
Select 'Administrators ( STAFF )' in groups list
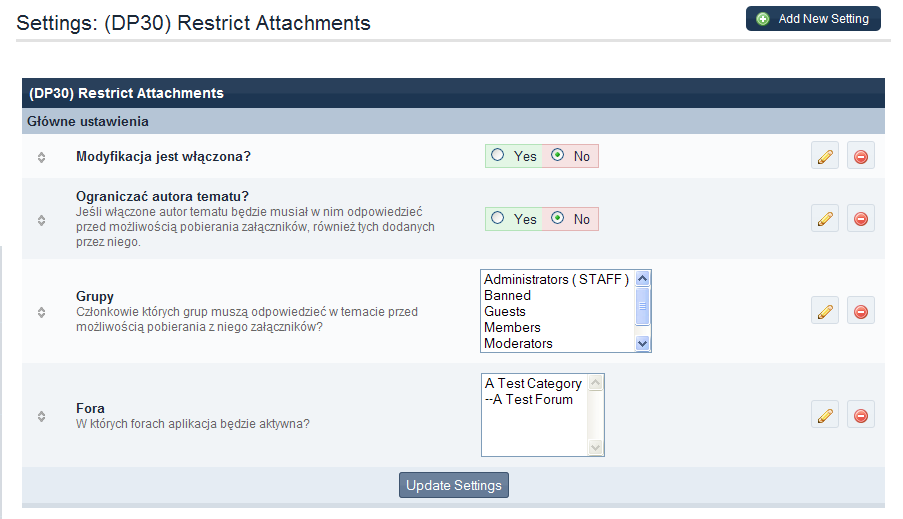(x=556, y=279)
